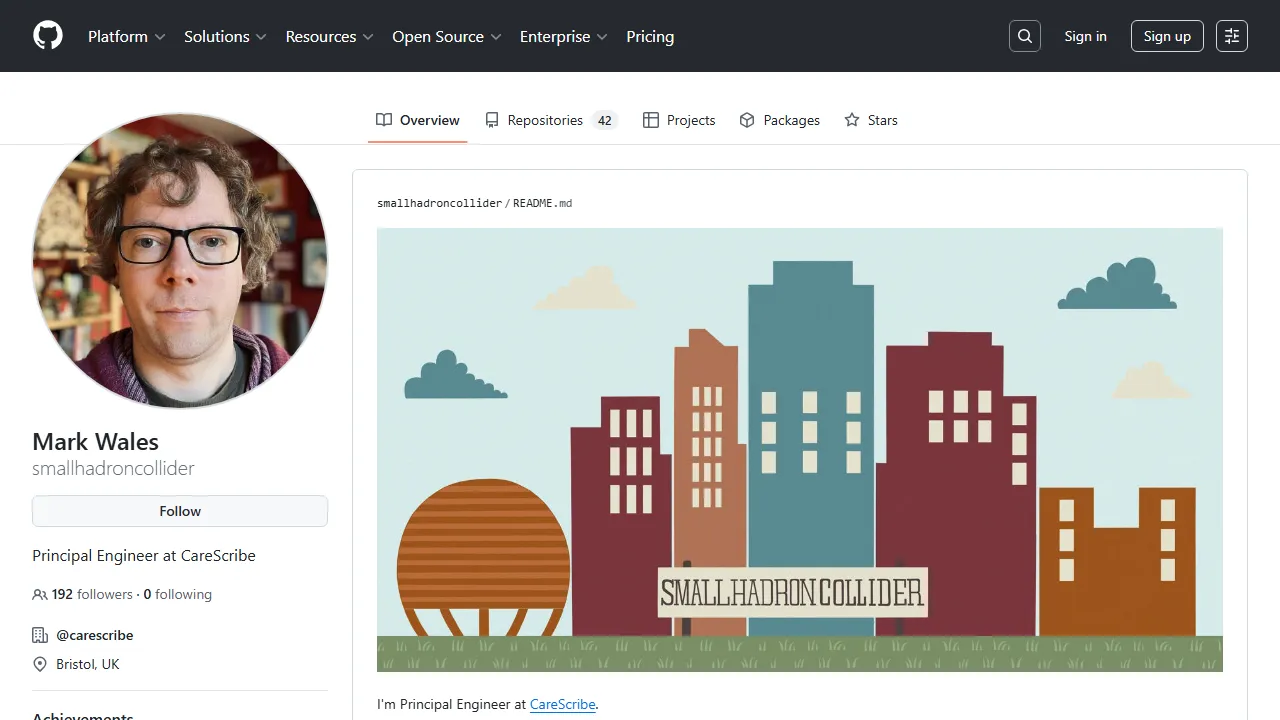This screenshot has height=720, width=1280.
Task: Open the Smallhadroncollider city banner image
Action: tap(799, 449)
